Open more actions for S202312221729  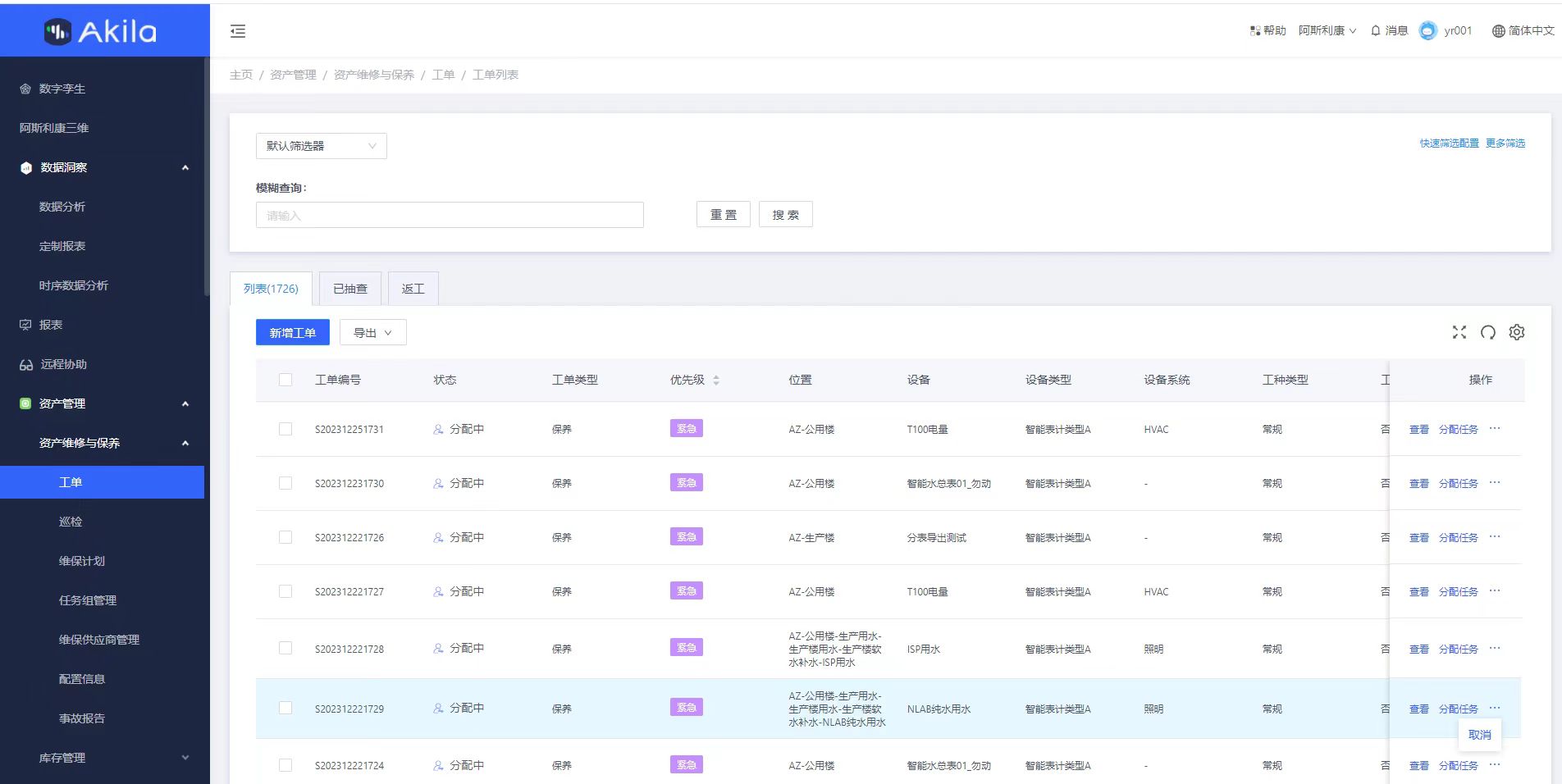1495,708
